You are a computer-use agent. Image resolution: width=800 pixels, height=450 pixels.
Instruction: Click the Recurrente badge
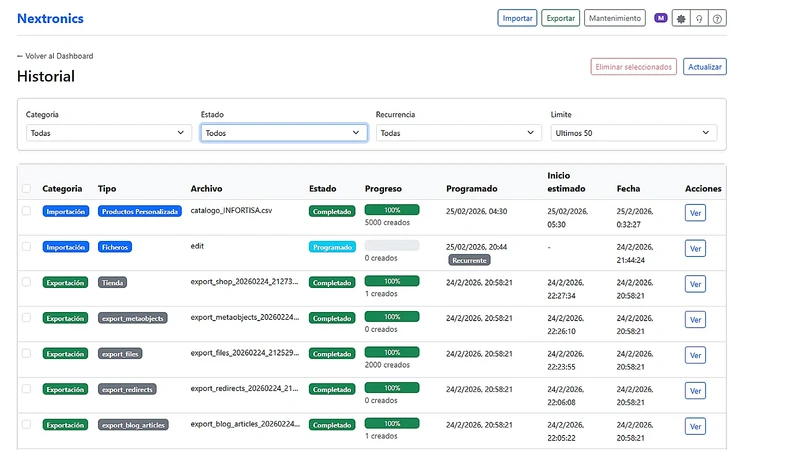pos(469,260)
